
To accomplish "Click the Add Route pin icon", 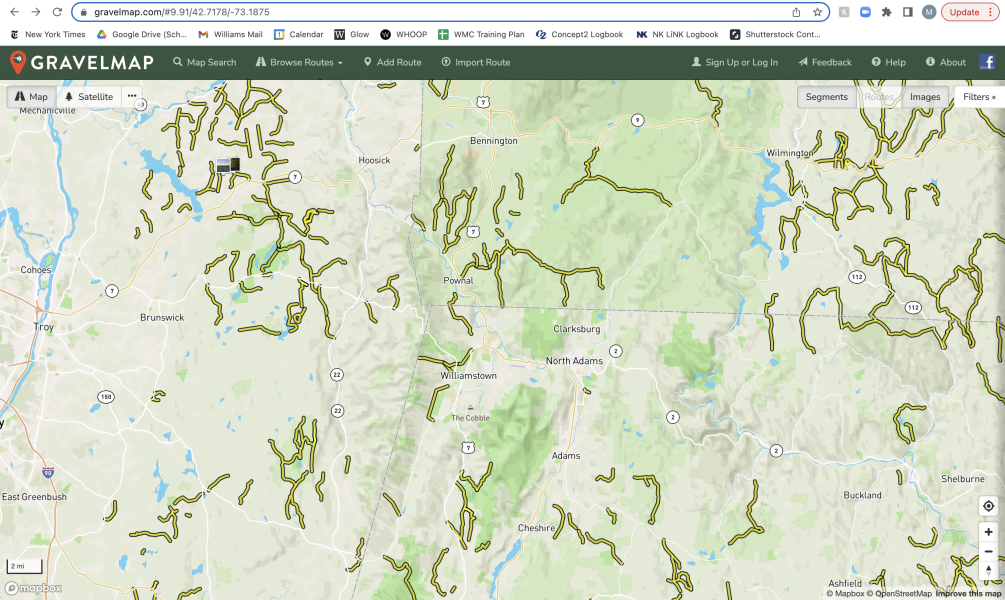I will click(370, 61).
